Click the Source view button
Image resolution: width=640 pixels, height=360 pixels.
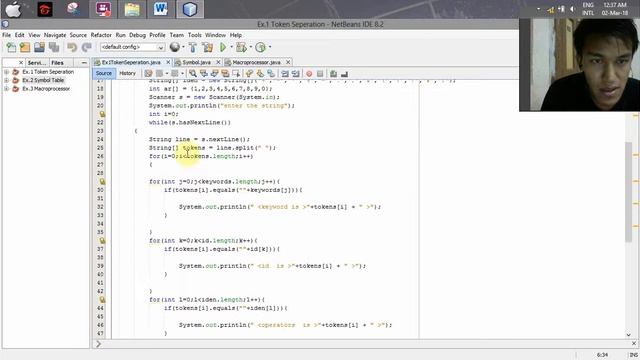coord(104,73)
